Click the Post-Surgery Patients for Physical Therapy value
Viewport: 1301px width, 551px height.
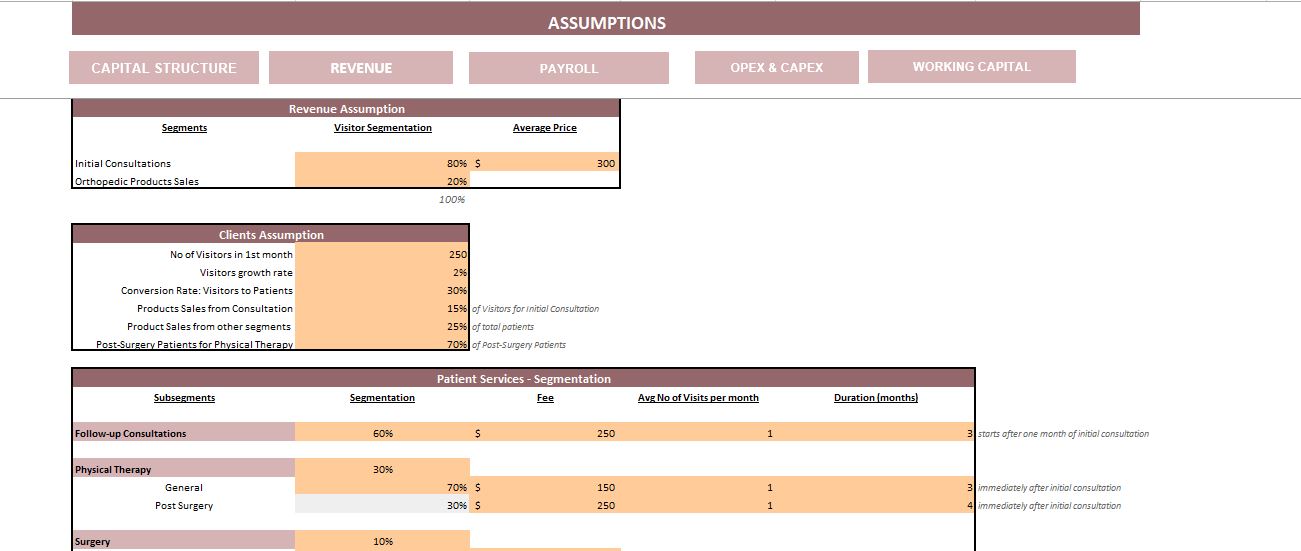382,344
